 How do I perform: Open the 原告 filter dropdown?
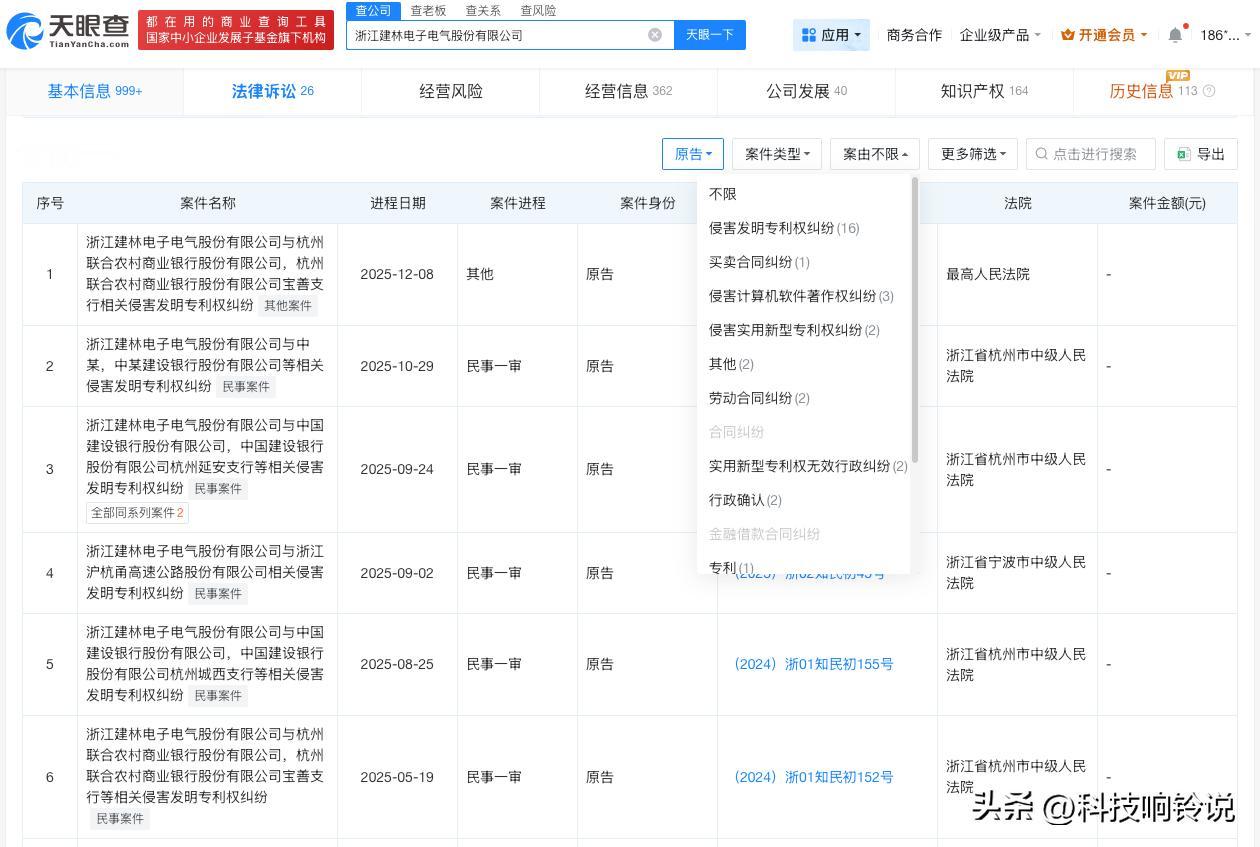(x=693, y=153)
